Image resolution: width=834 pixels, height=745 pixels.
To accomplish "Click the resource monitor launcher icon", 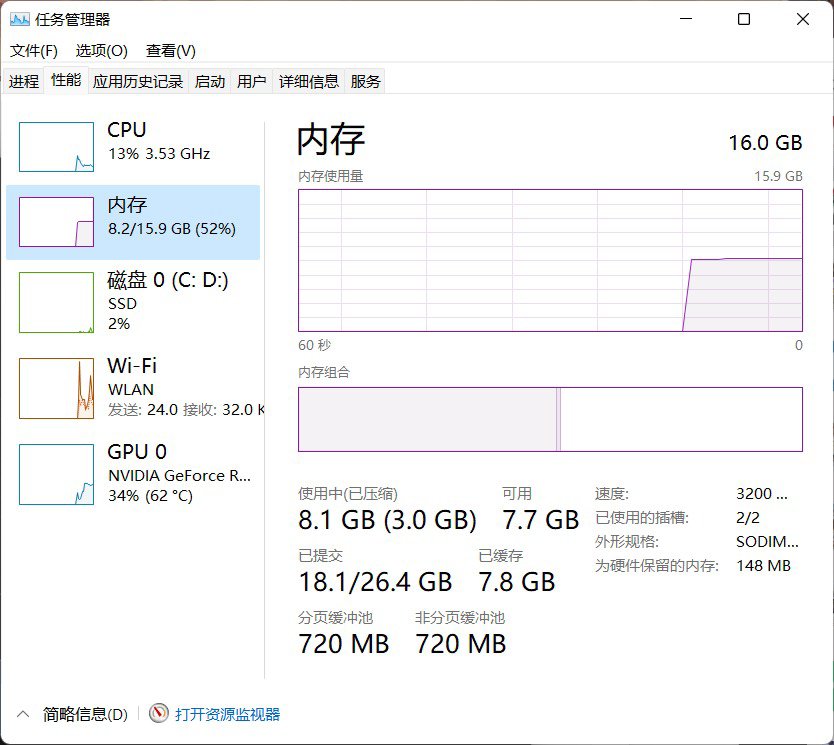I will point(159,714).
